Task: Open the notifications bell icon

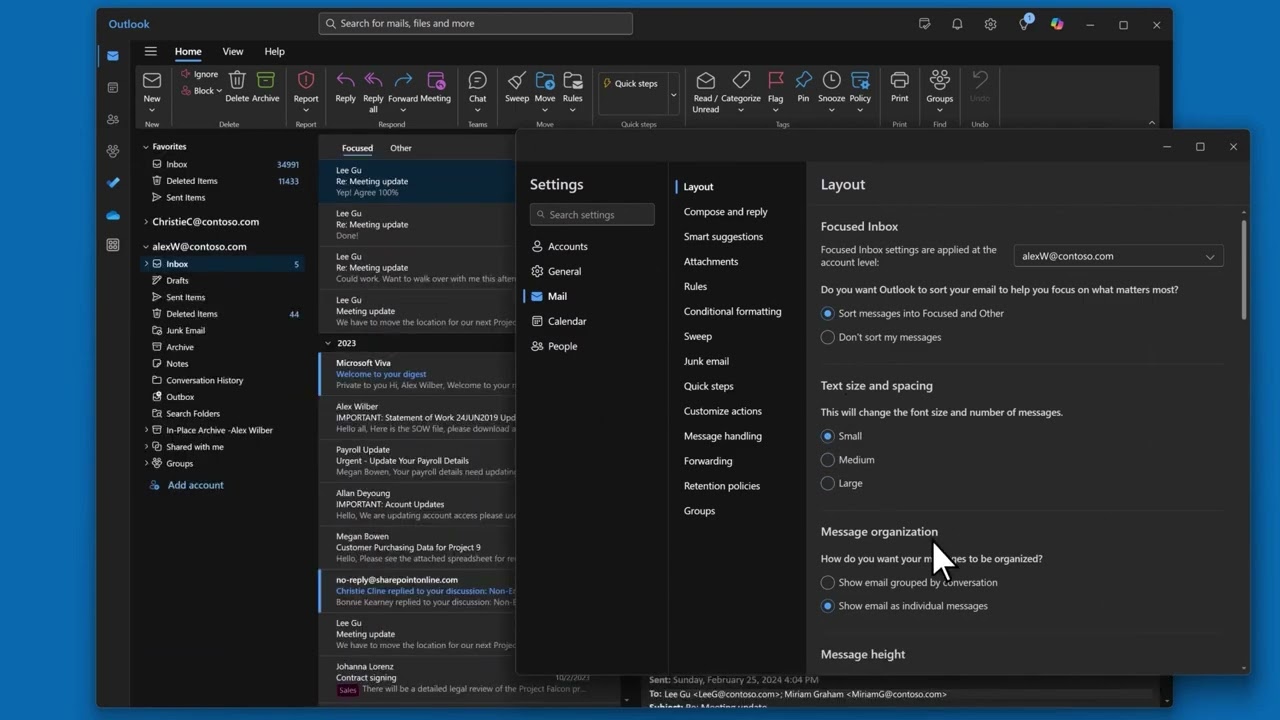Action: [957, 24]
